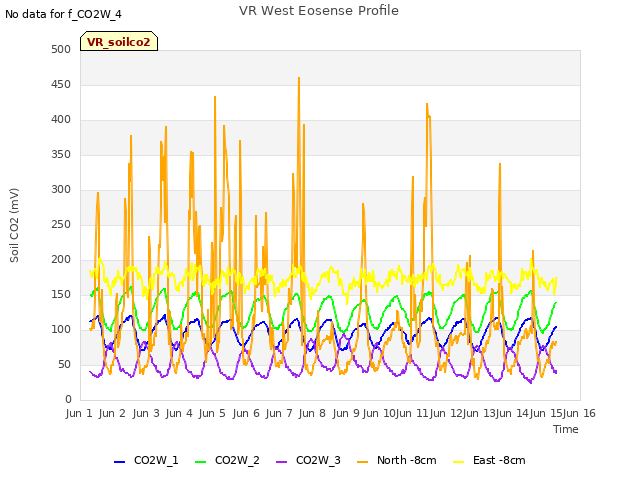This screenshot has height=480, width=640.
Task: Click the 100 y-axis tick label
Action: [x=61, y=329]
